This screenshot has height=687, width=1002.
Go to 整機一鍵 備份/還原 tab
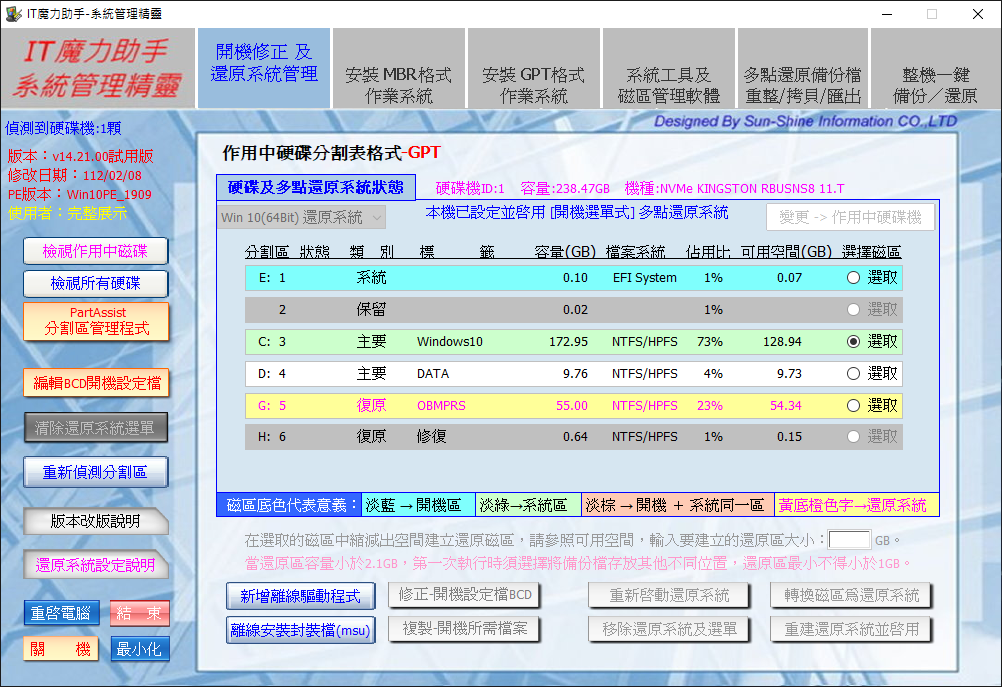(939, 86)
